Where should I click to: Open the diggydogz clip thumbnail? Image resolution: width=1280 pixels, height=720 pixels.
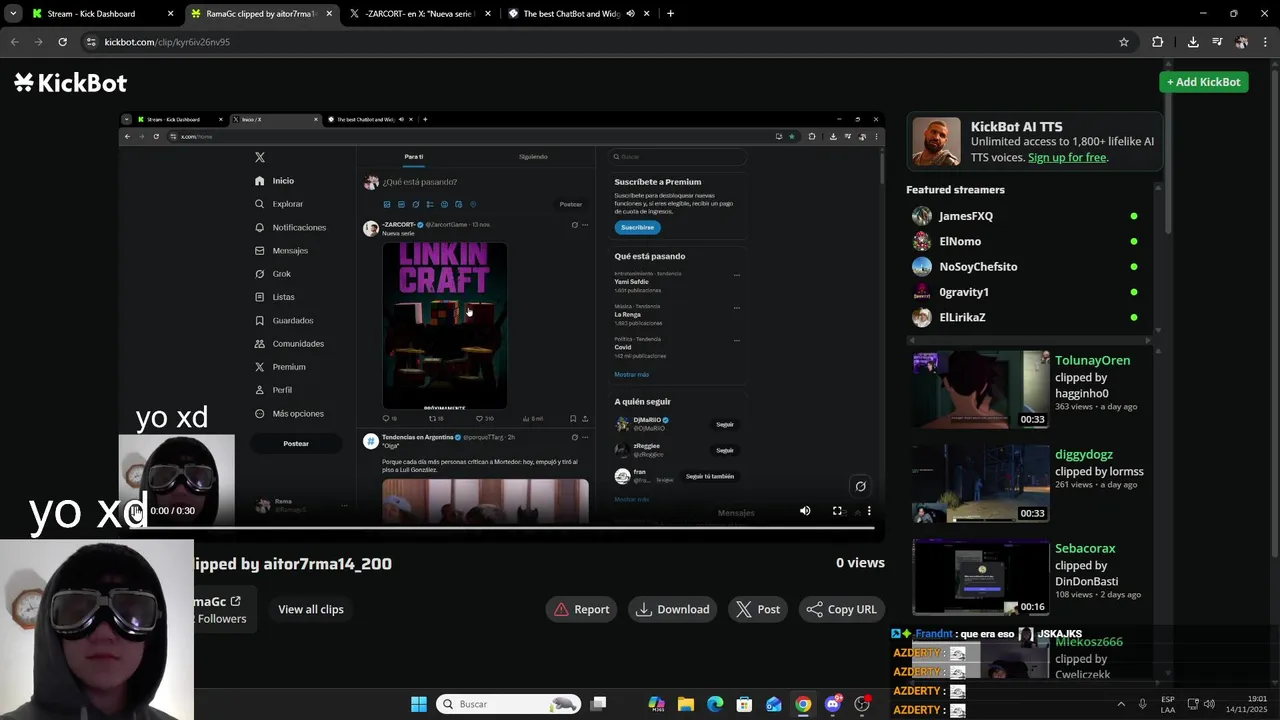tap(981, 484)
